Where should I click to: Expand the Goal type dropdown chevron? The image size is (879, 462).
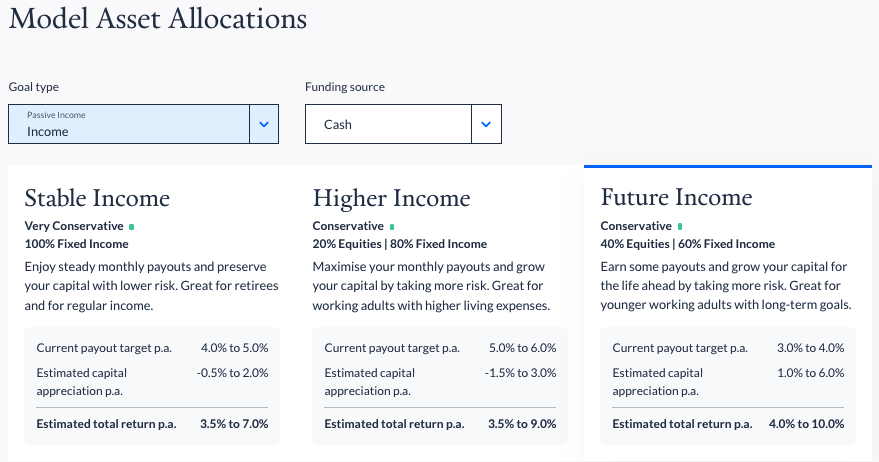pos(264,124)
